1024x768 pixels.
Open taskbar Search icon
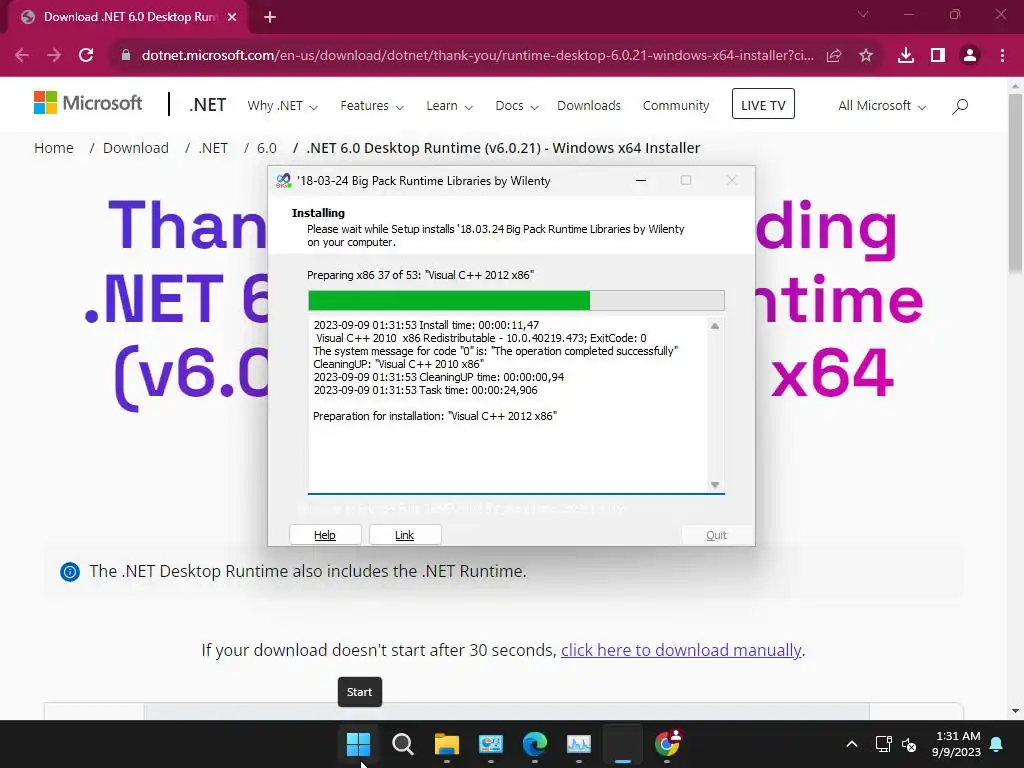point(402,744)
